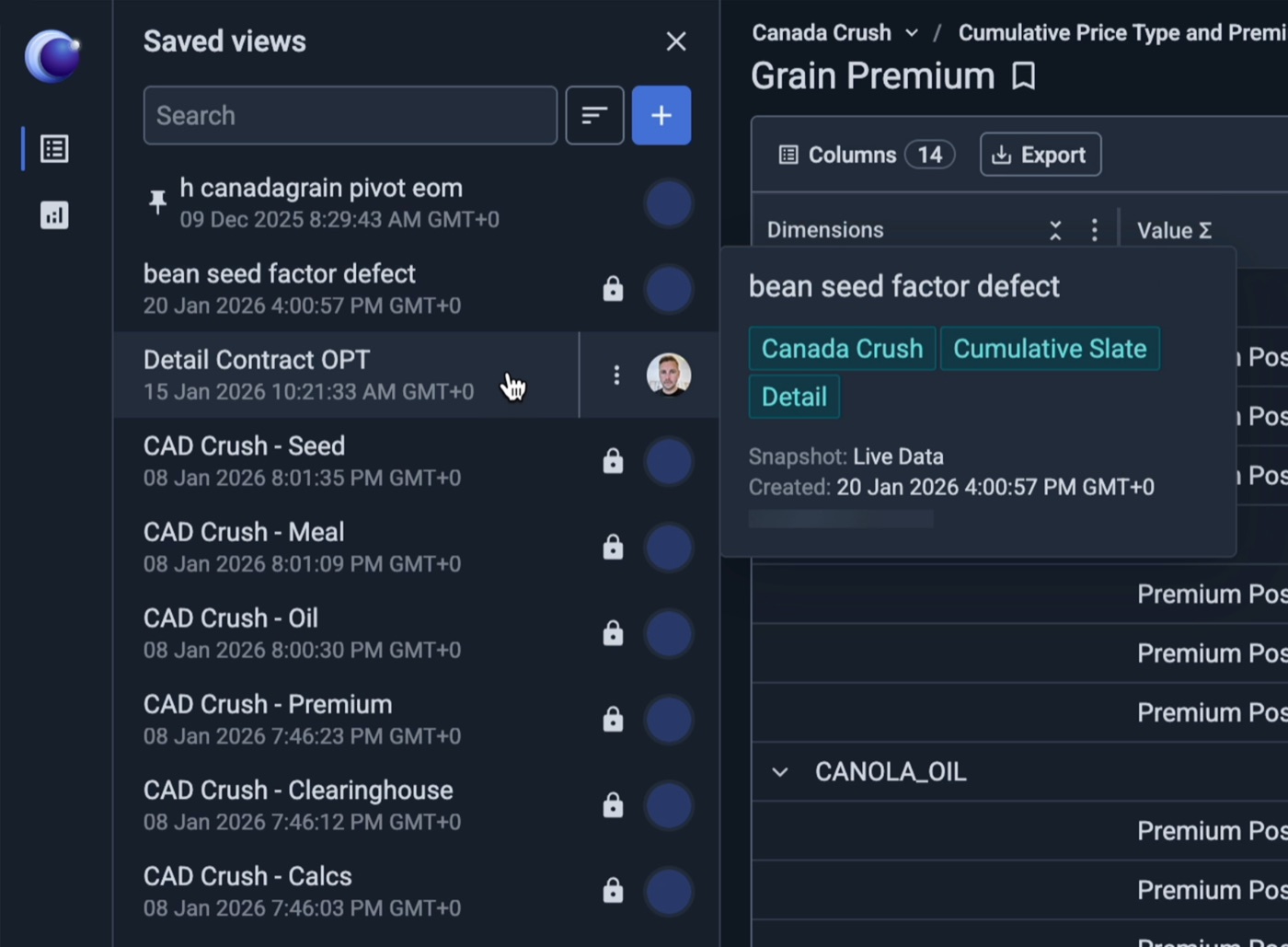Export the Grain Premium table
This screenshot has width=1288, height=947.
(1041, 155)
